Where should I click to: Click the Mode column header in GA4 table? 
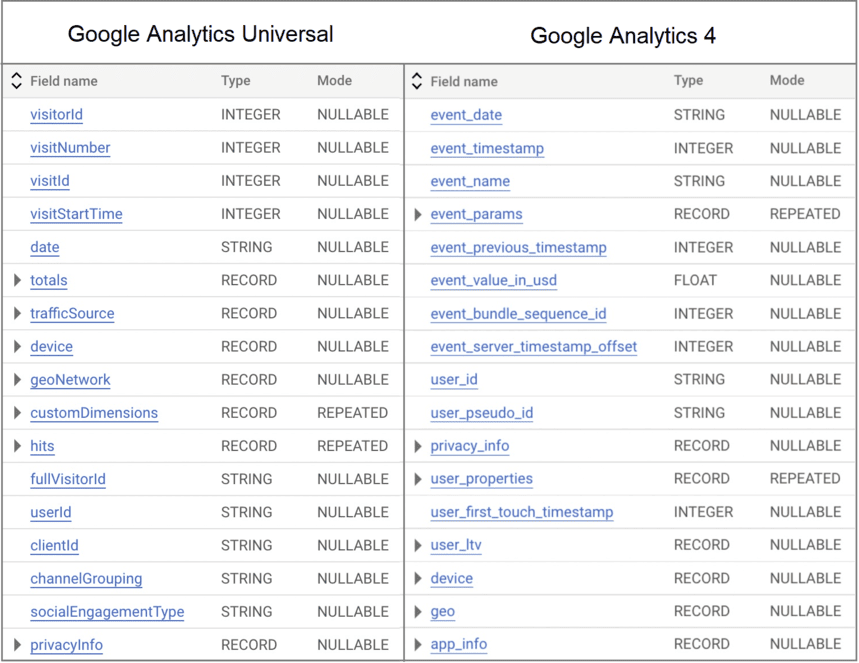click(788, 81)
